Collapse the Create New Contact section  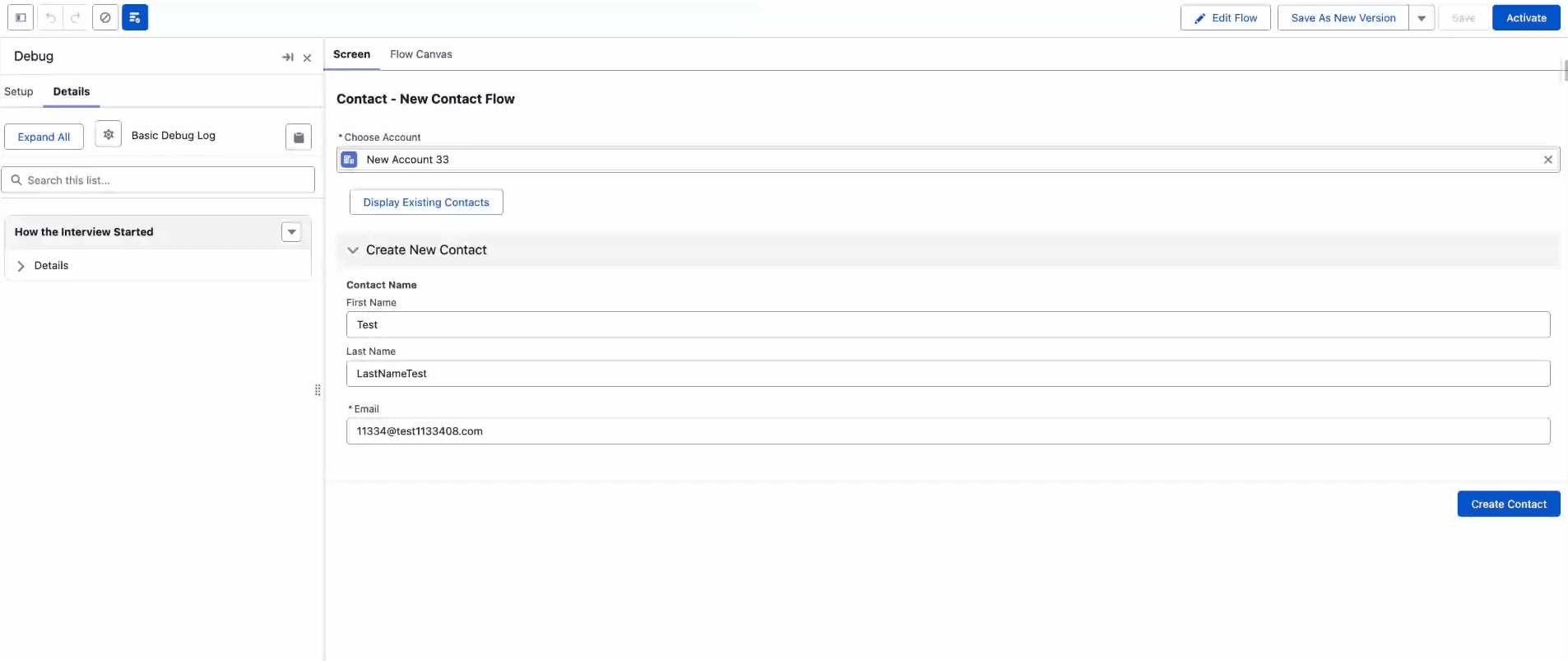353,250
